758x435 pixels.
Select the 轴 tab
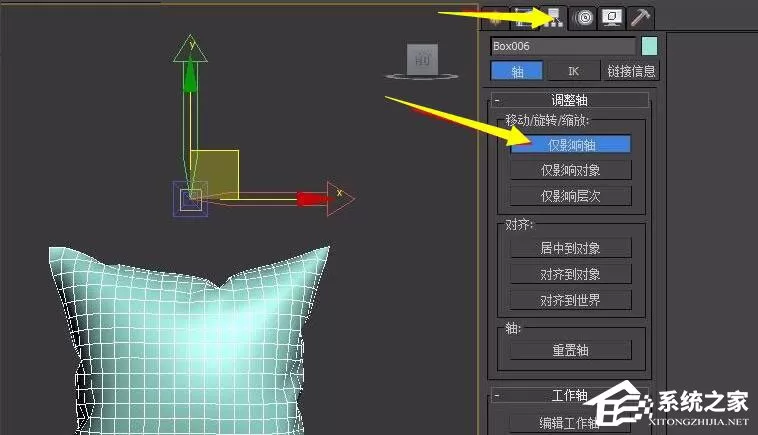point(517,72)
